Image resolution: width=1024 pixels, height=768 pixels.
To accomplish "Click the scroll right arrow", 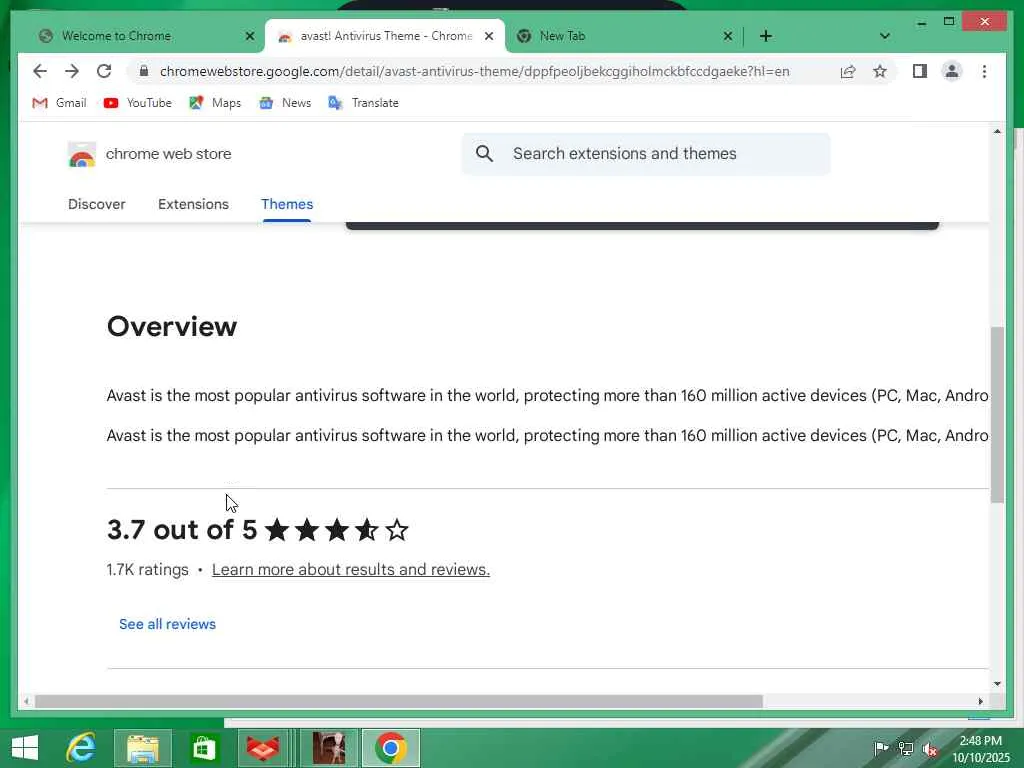I will click(x=980, y=701).
